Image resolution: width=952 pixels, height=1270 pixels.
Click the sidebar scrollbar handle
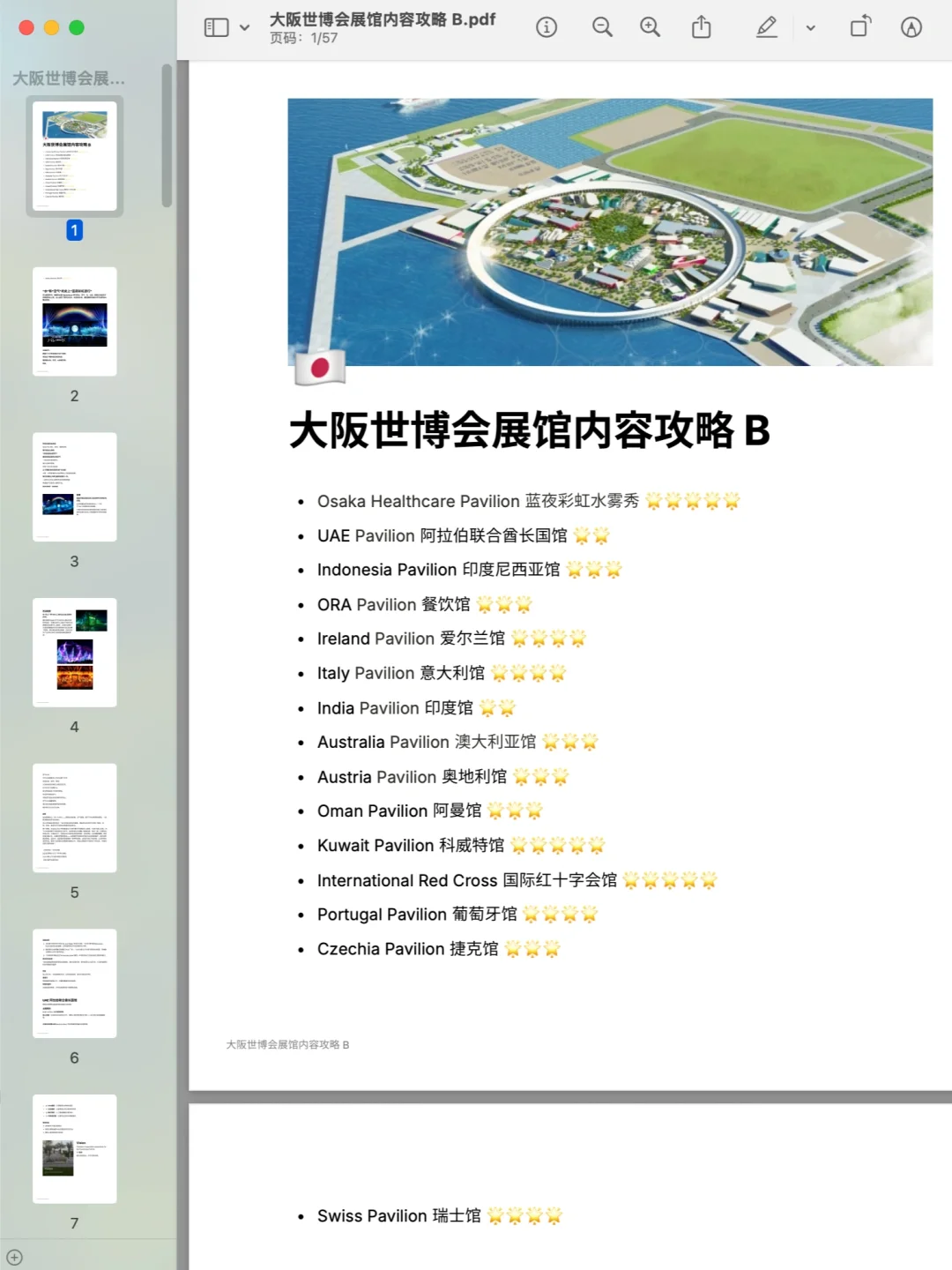pyautogui.click(x=167, y=137)
